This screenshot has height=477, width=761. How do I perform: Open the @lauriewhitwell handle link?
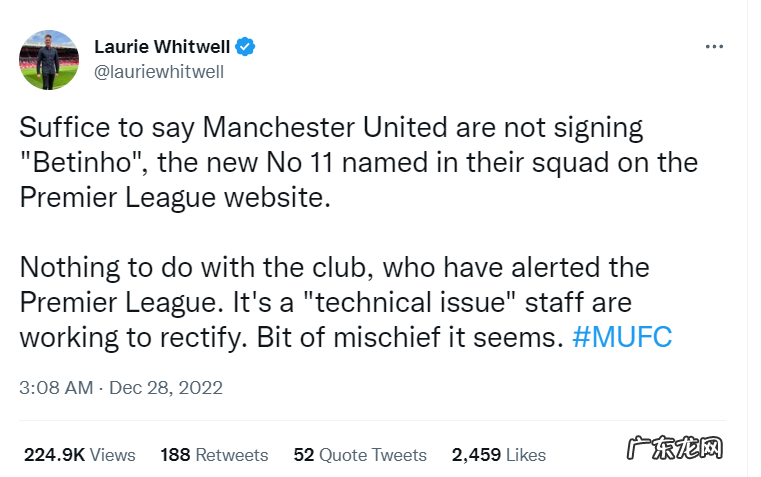pos(158,71)
